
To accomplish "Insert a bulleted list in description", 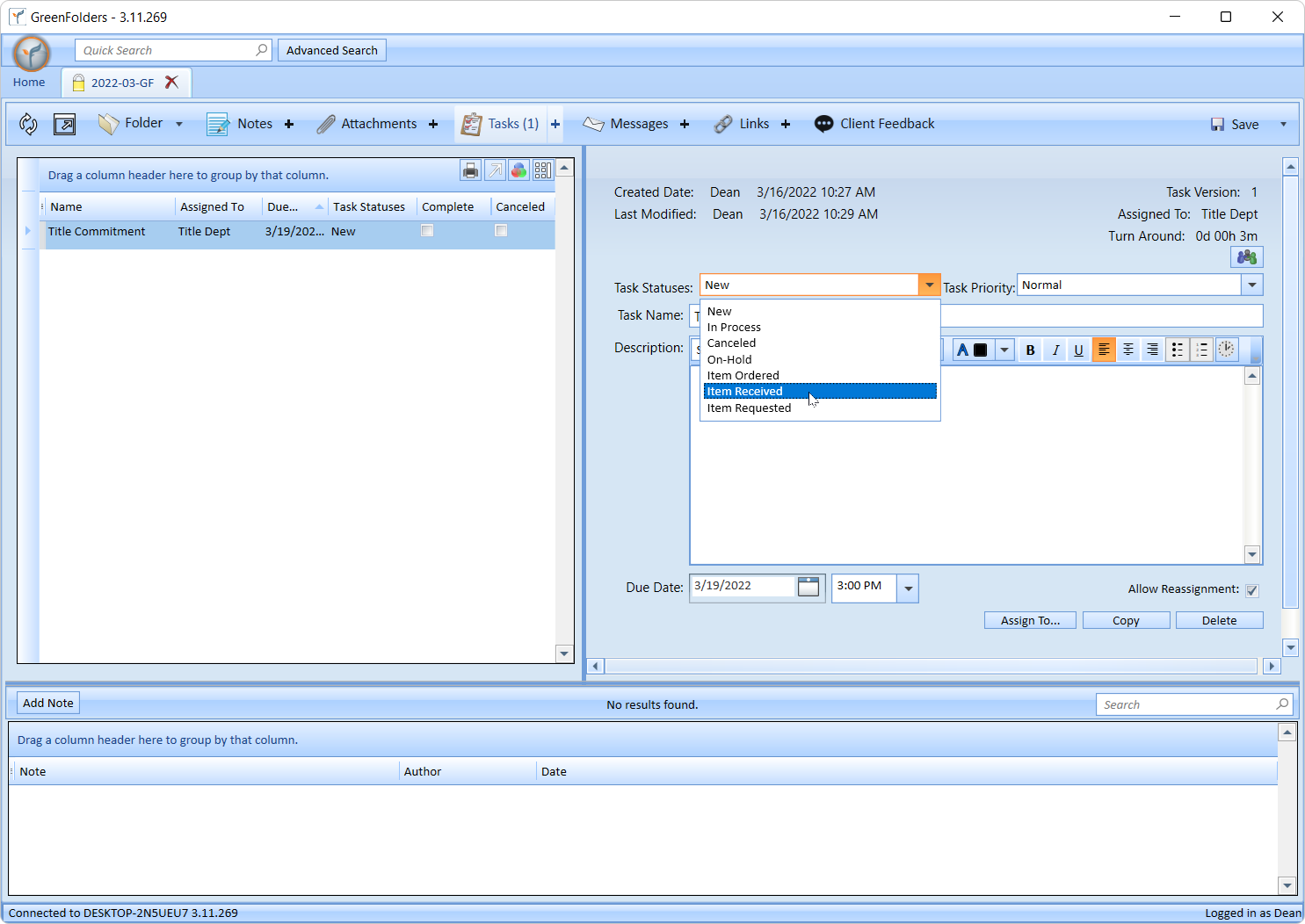I will (1178, 350).
